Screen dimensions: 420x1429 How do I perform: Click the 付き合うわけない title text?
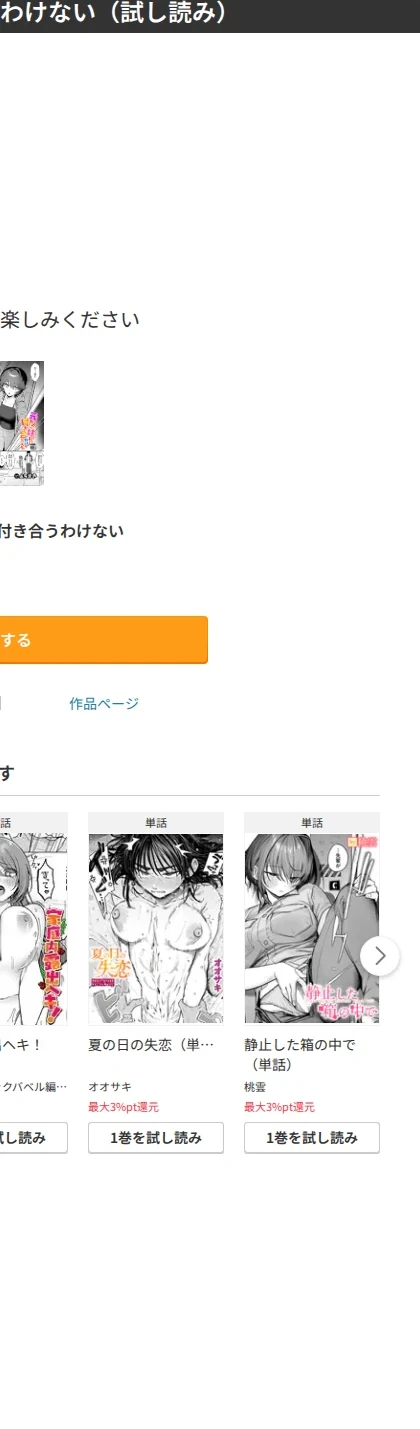(62, 531)
